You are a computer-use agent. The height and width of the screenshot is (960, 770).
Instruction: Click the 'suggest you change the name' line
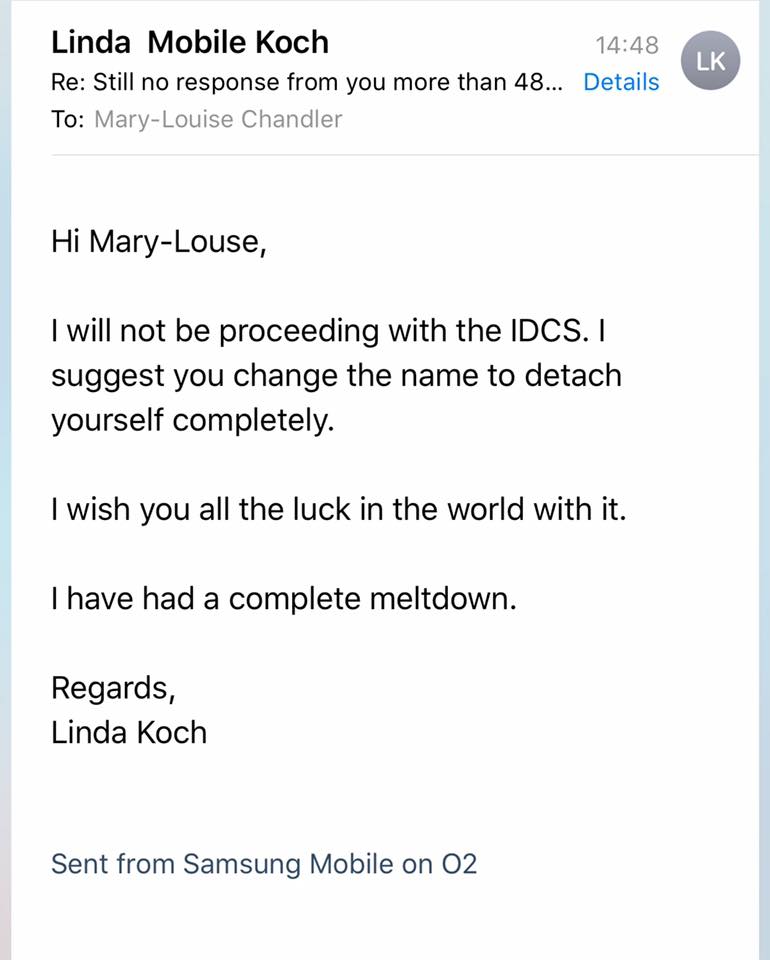337,376
